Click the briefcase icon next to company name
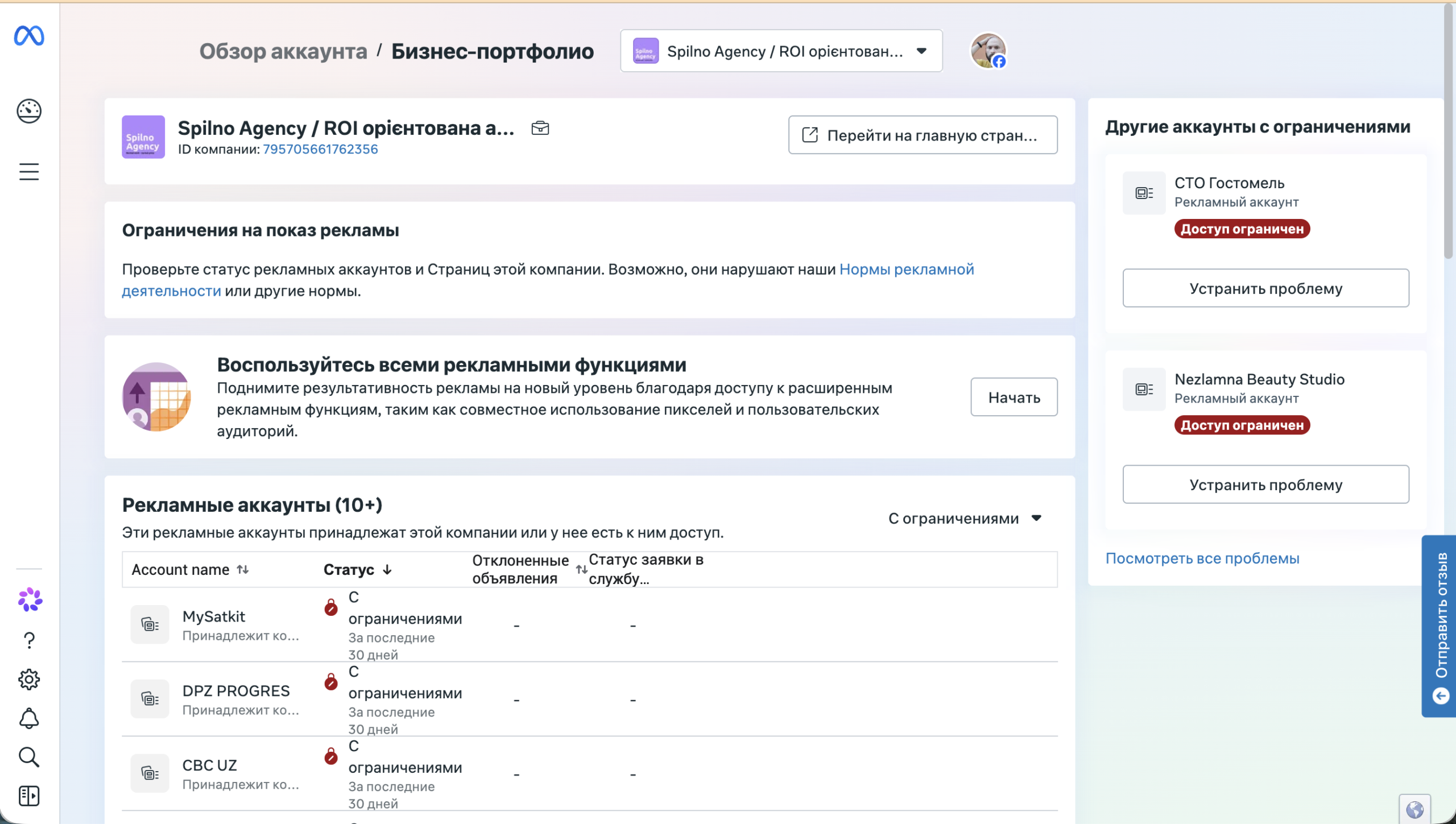The height and width of the screenshot is (824, 1456). [x=540, y=129]
